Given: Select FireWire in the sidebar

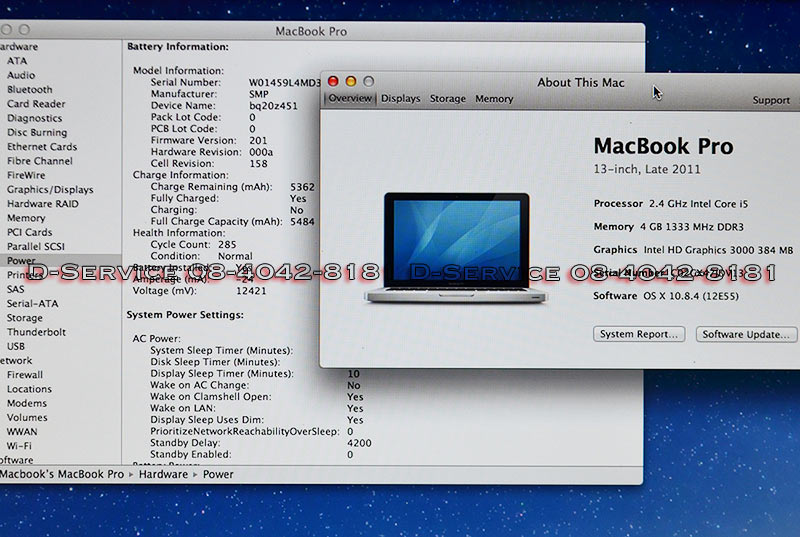Looking at the screenshot, I should point(26,175).
